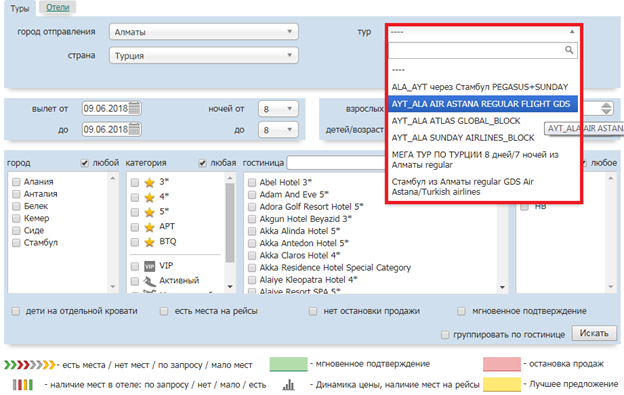Image resolution: width=624 pixels, height=395 pixels.
Task: Switch to the Отели tab
Action: [x=58, y=7]
